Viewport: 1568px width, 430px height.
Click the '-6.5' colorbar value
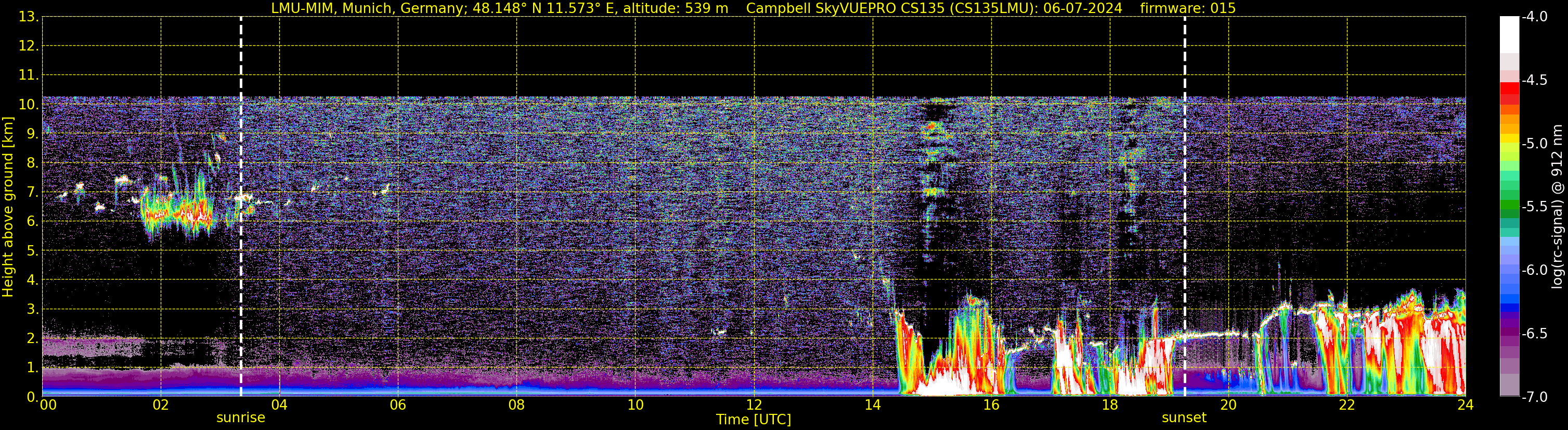[1535, 334]
